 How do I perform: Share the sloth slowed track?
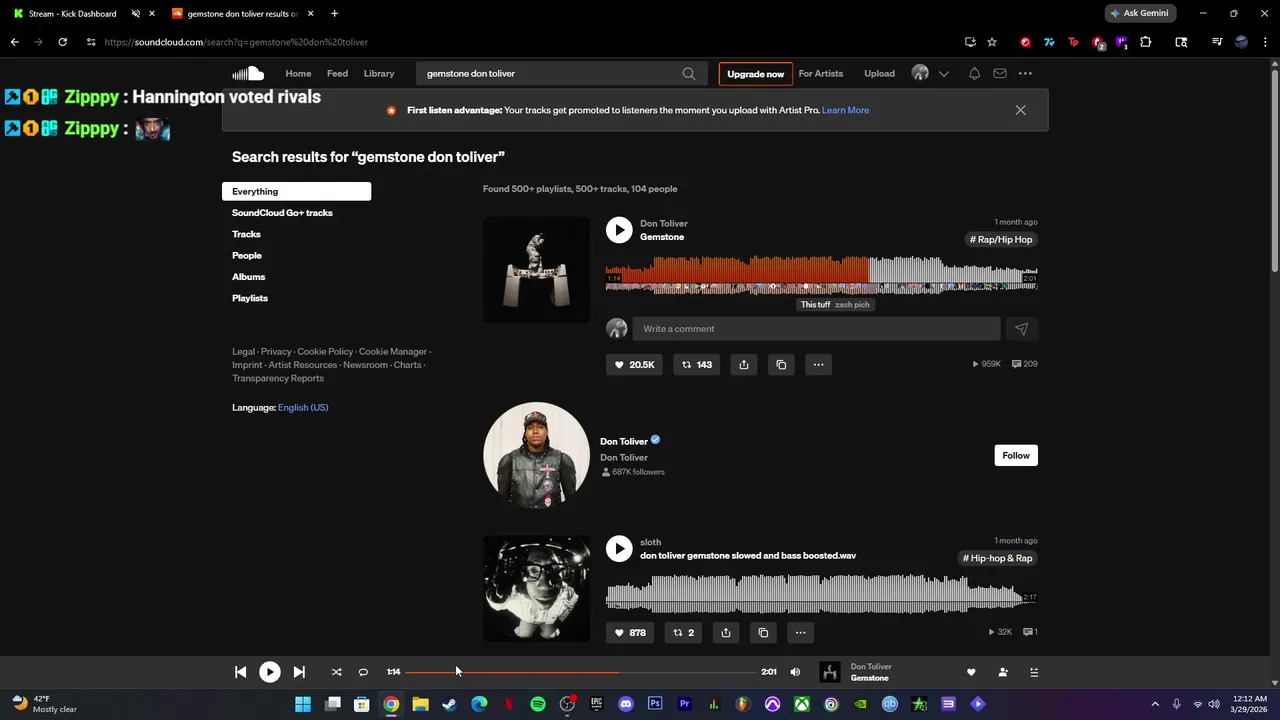point(726,632)
